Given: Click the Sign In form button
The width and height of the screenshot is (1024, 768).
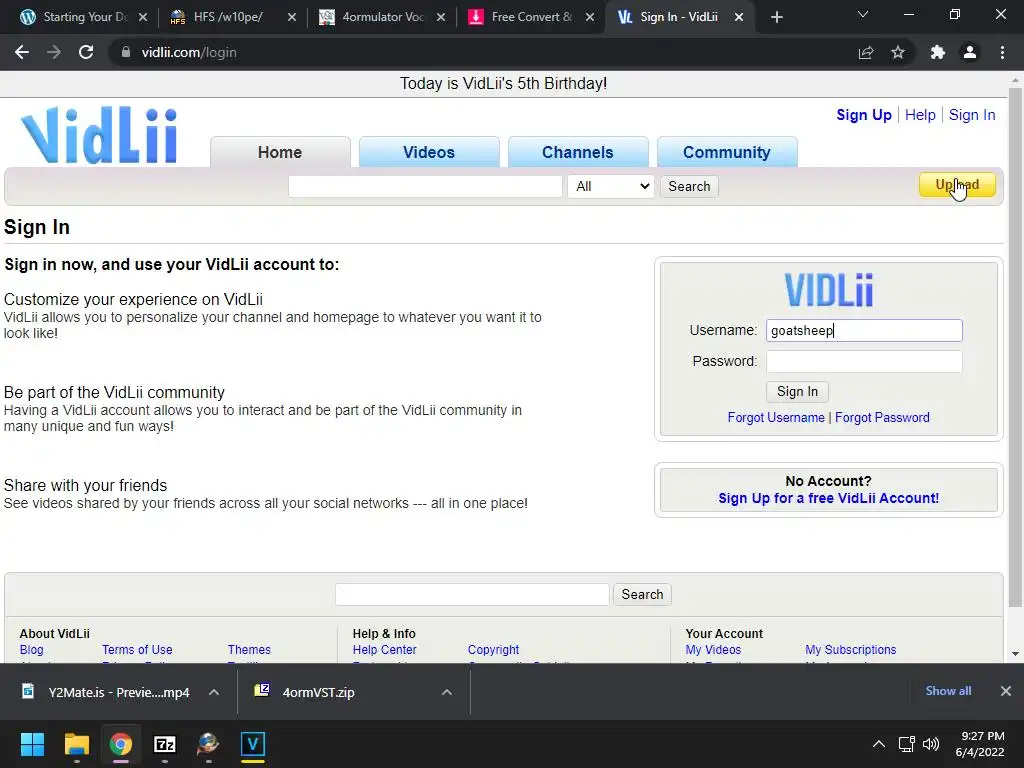Looking at the screenshot, I should tap(797, 392).
